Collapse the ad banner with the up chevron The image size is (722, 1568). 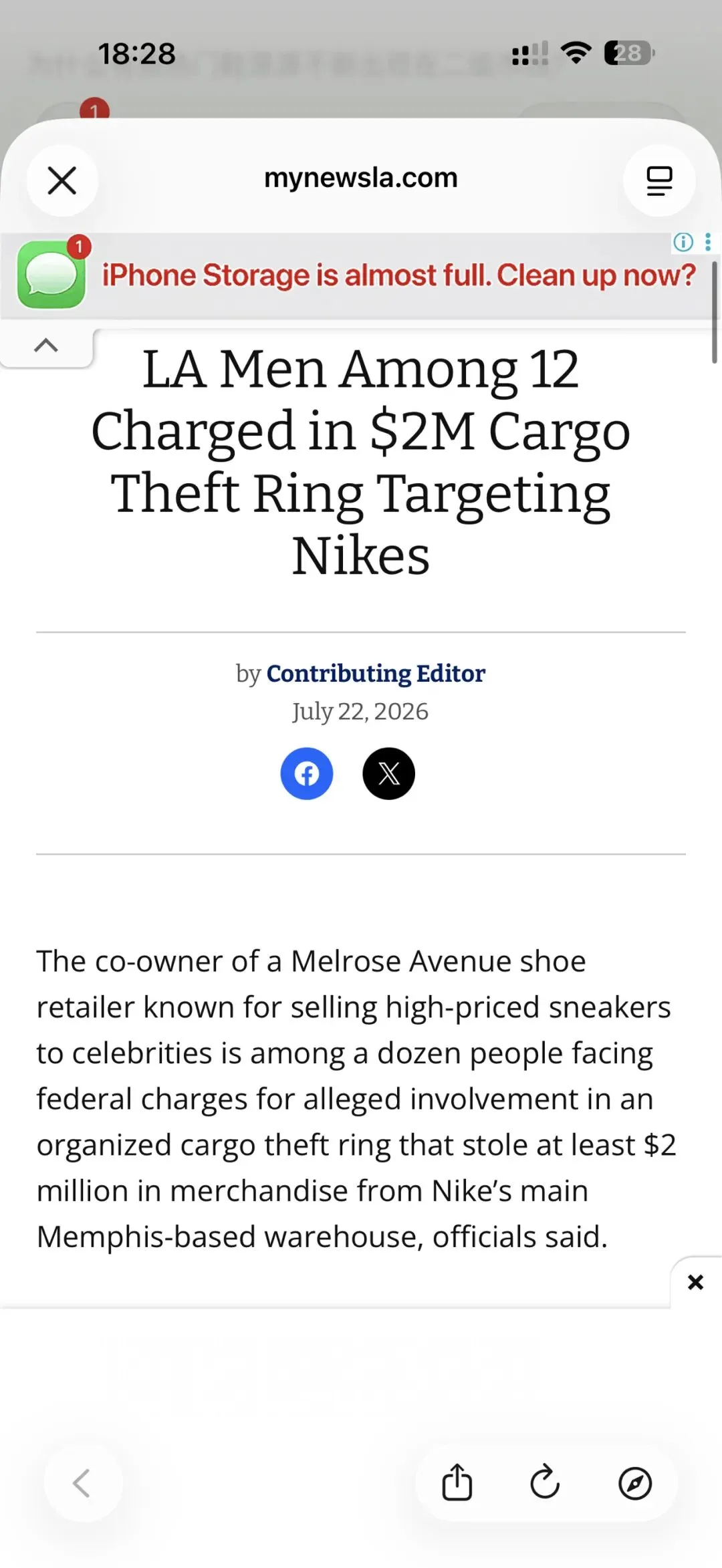point(46,346)
